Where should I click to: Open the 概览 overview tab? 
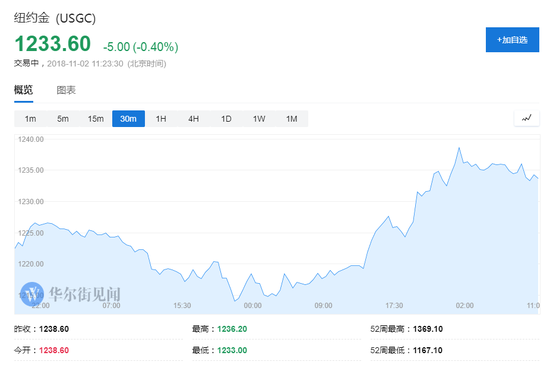24,90
